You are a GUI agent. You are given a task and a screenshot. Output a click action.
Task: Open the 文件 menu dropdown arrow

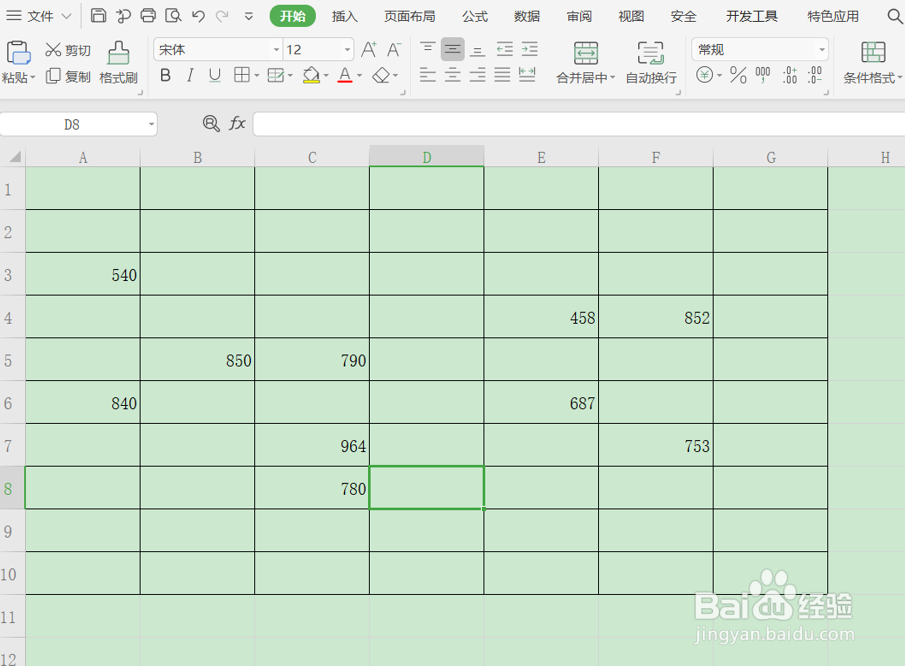click(x=66, y=16)
